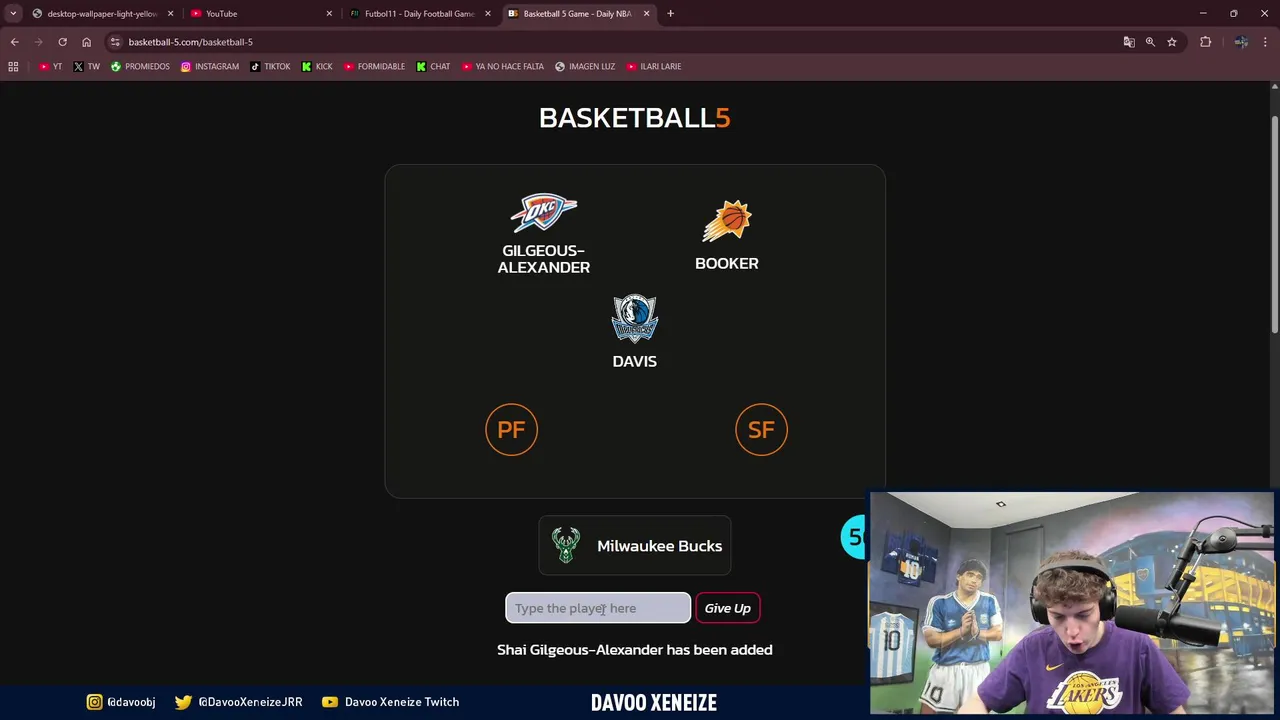Image resolution: width=1280 pixels, height=720 pixels.
Task: Bookmark this page with the star icon
Action: point(1172,42)
